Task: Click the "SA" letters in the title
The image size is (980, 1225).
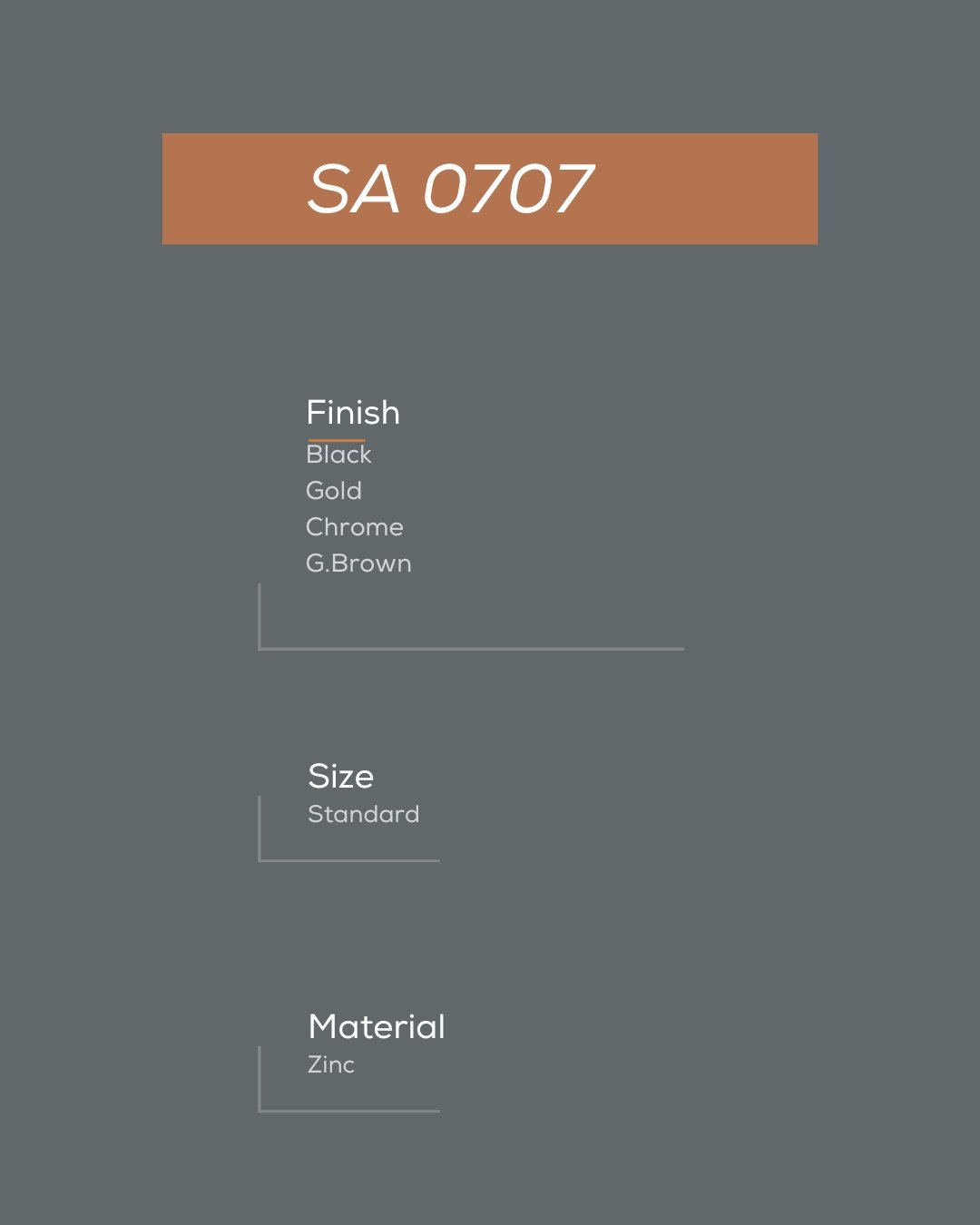Action: pos(354,190)
